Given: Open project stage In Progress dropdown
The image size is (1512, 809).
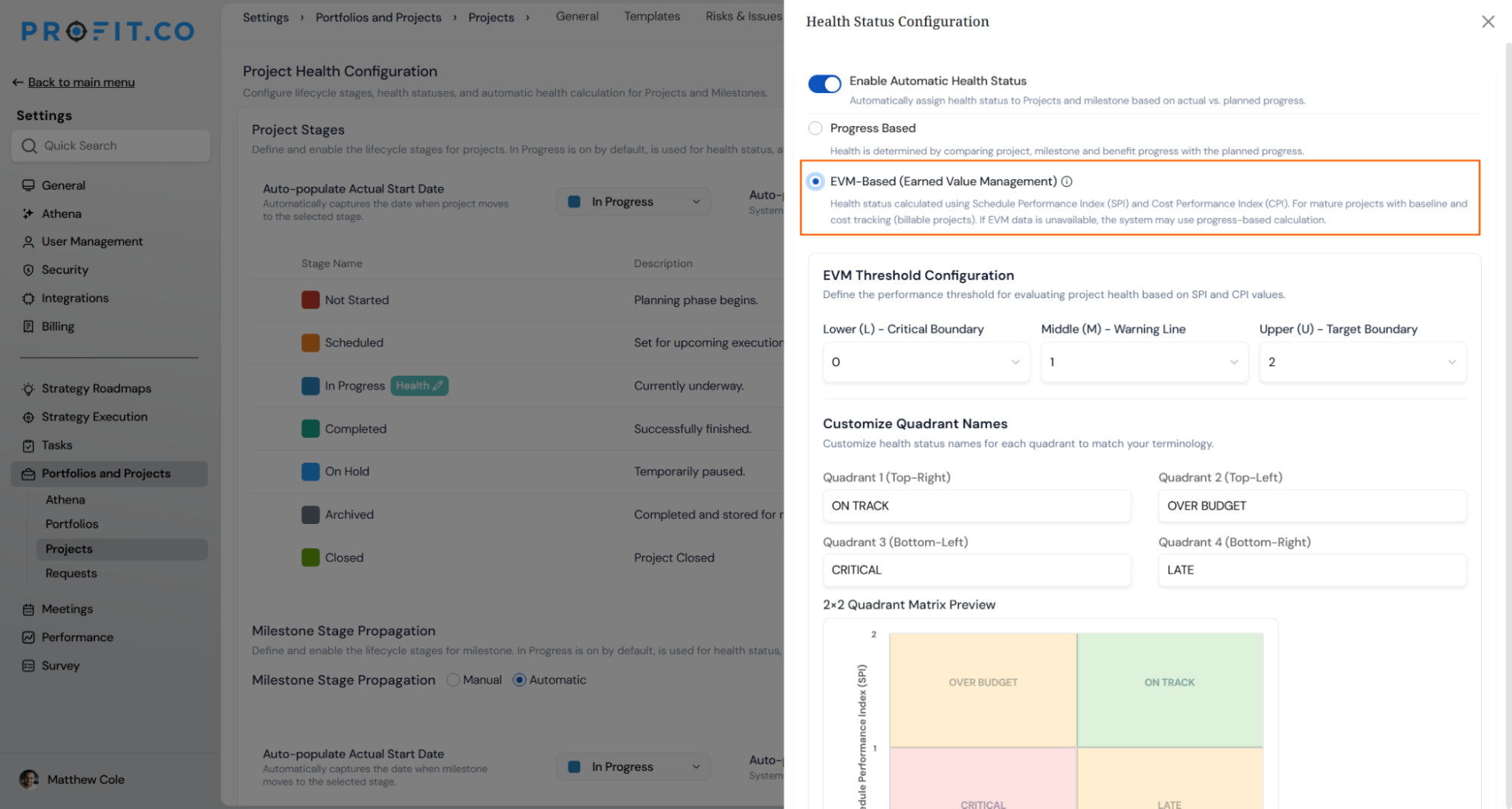Looking at the screenshot, I should click(x=633, y=202).
